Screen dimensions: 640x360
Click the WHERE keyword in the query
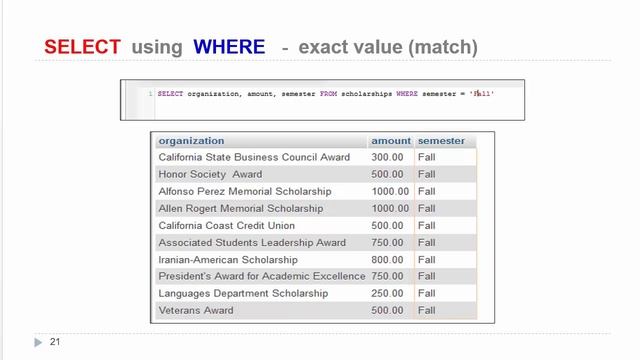point(407,94)
